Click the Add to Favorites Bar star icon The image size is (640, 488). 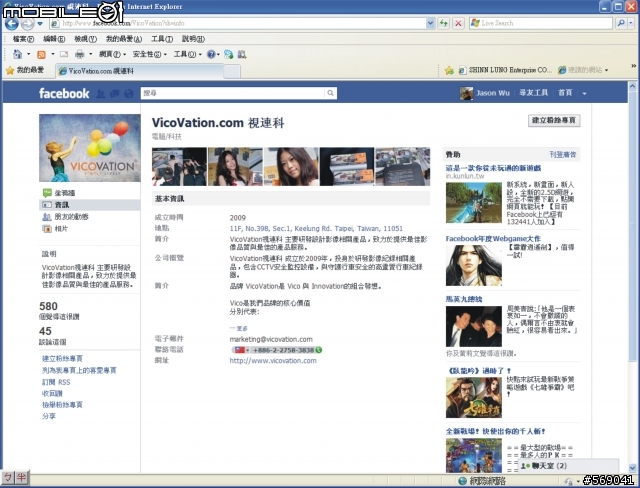pos(449,71)
